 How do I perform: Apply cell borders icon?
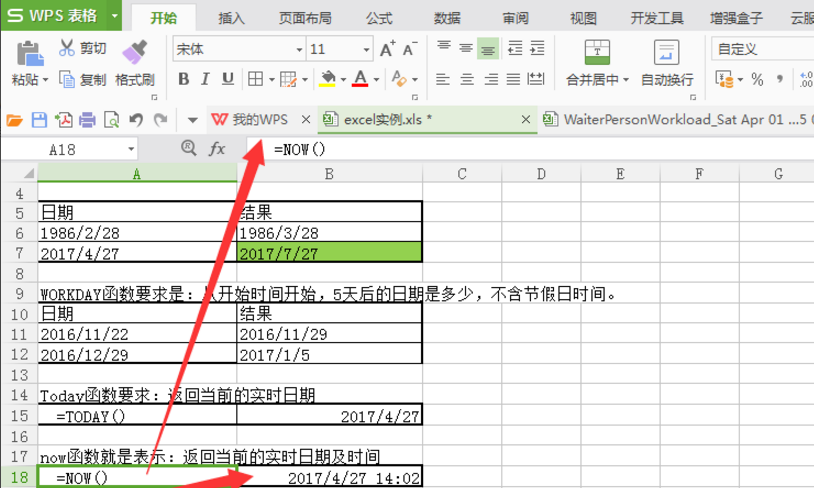pos(255,79)
